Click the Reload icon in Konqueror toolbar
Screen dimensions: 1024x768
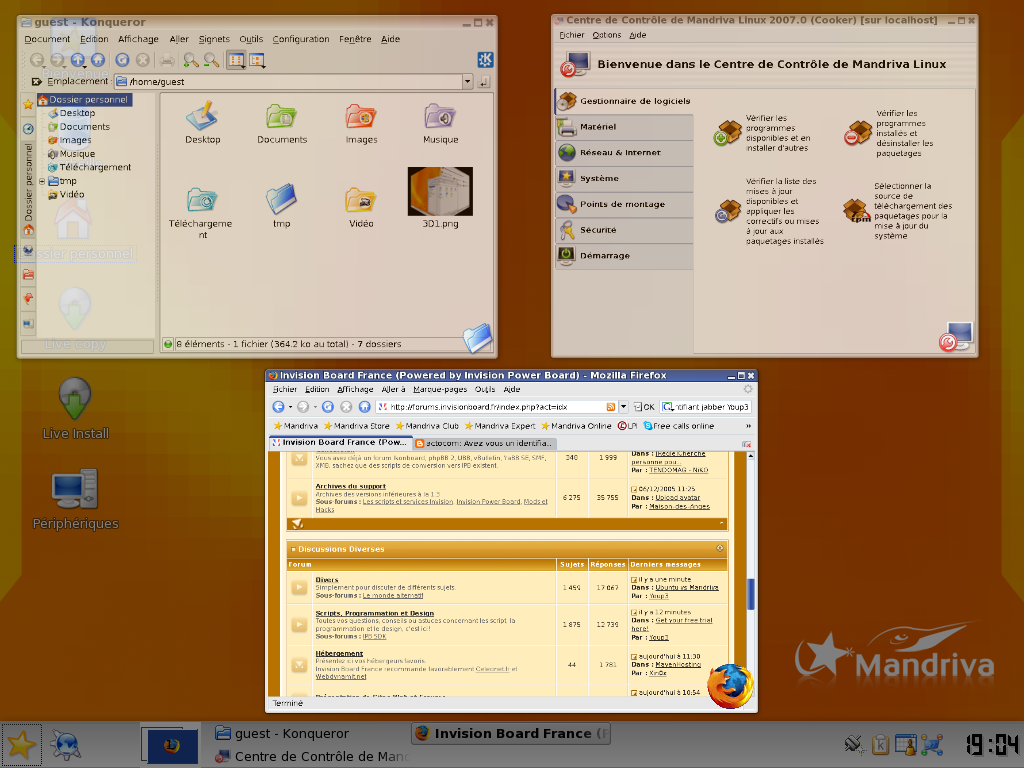click(x=122, y=60)
